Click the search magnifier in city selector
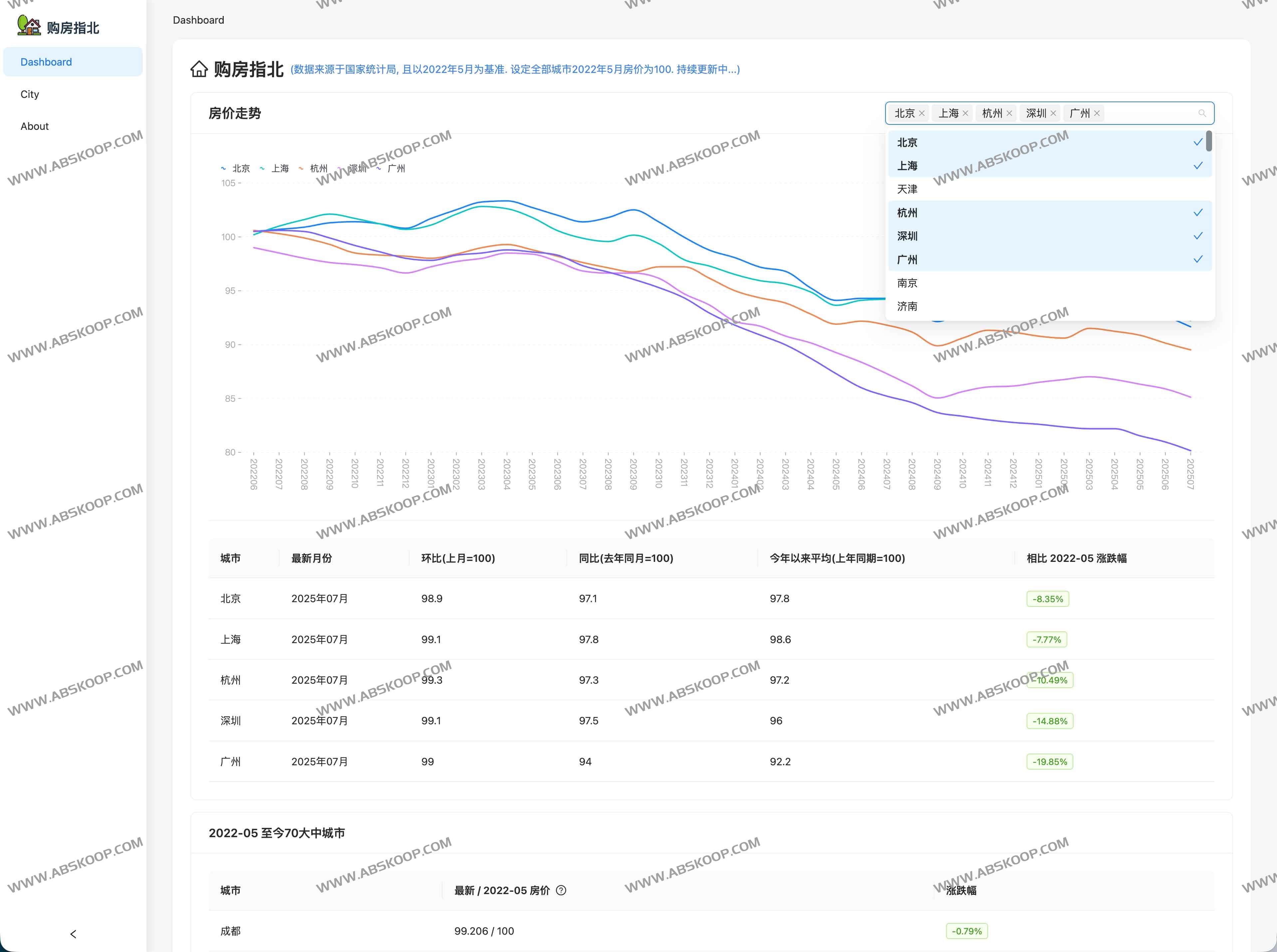The image size is (1277, 952). point(1202,114)
